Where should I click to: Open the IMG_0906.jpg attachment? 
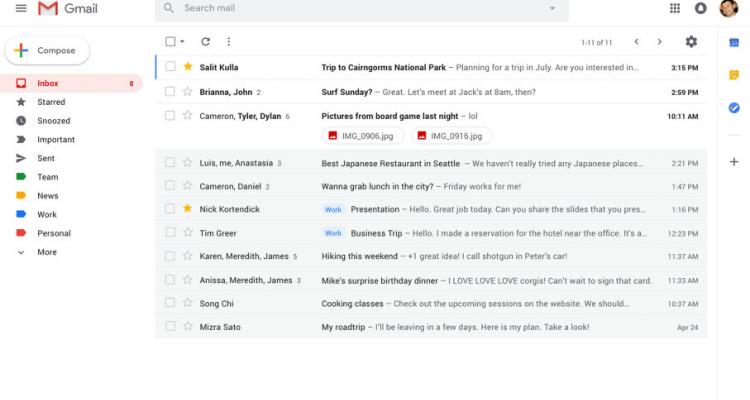click(357, 136)
